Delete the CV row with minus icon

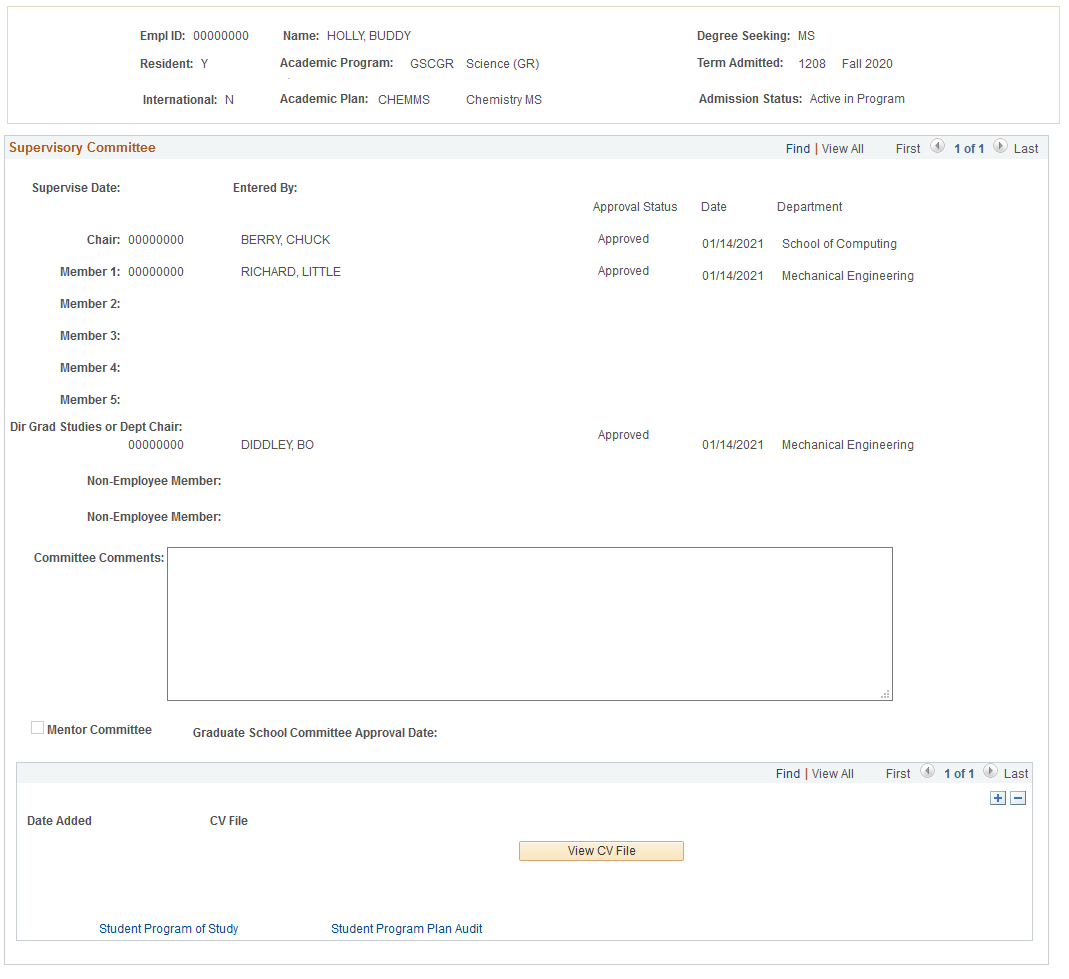tap(1018, 798)
